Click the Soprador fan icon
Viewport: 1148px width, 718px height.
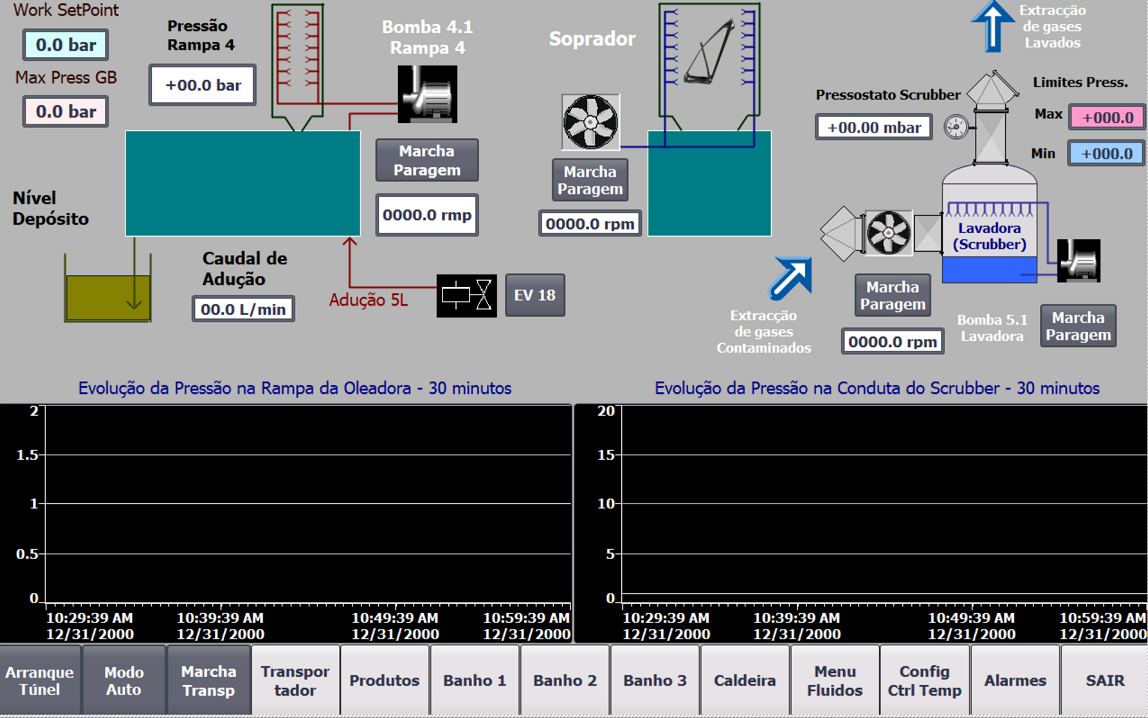tap(590, 123)
